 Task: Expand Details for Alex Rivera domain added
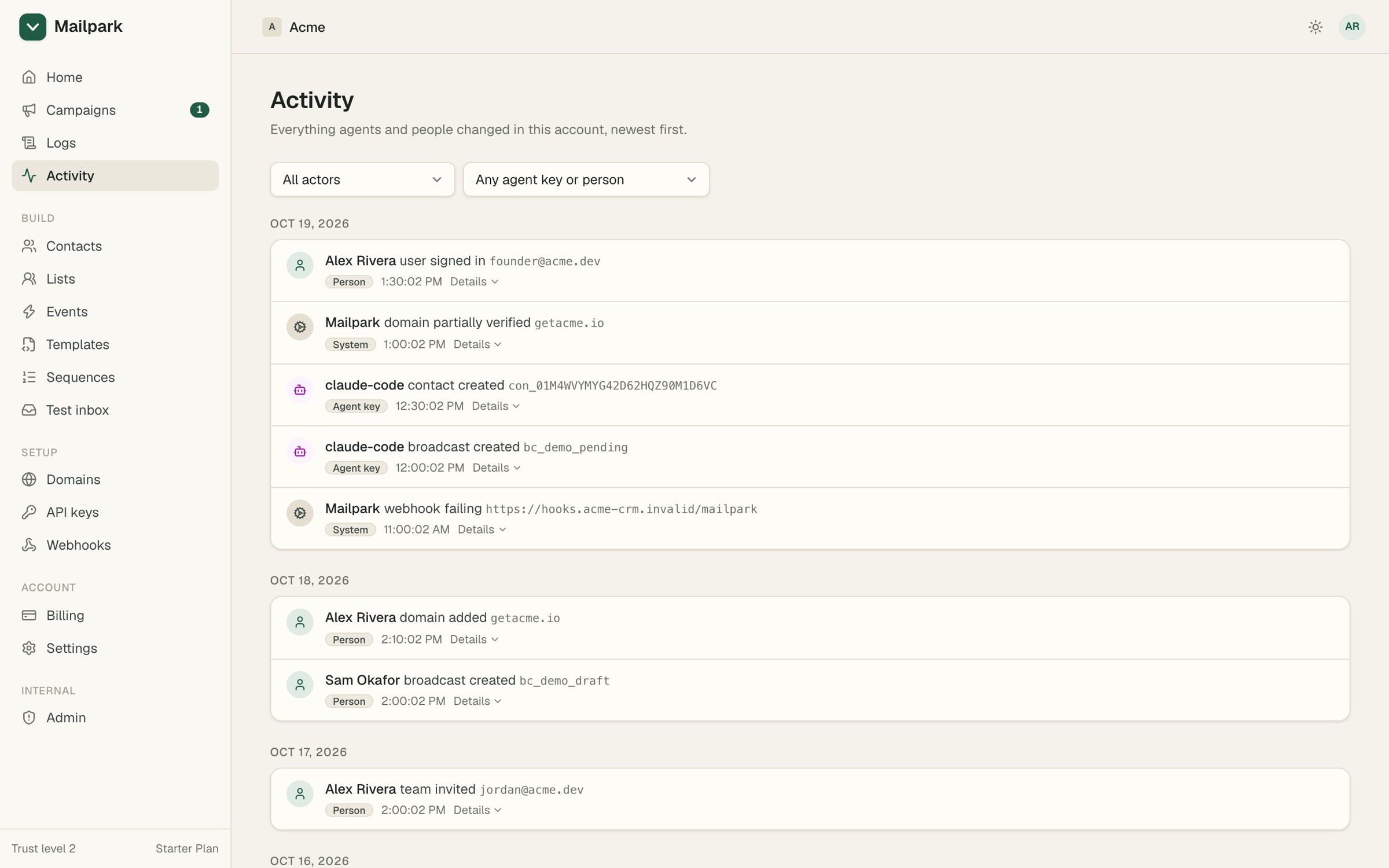tap(474, 639)
